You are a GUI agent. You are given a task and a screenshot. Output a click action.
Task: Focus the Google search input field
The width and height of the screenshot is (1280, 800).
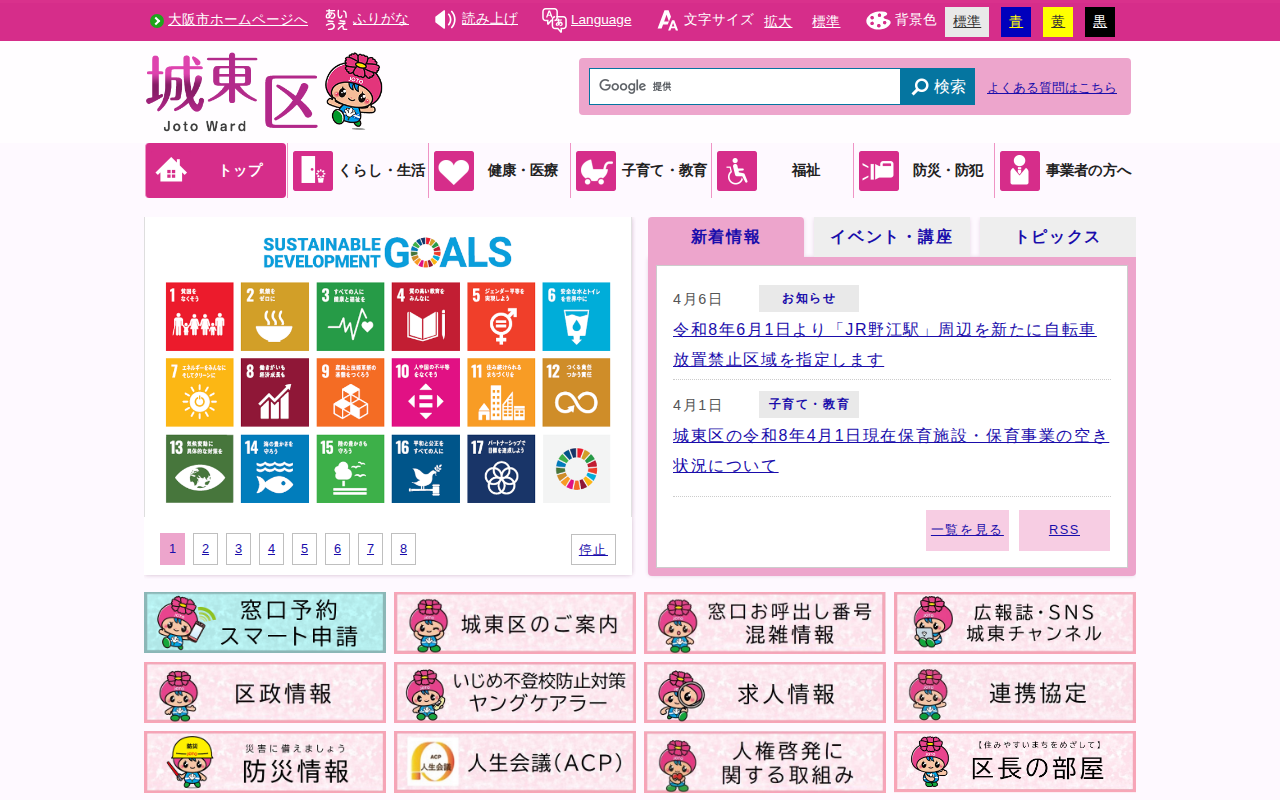click(x=745, y=86)
